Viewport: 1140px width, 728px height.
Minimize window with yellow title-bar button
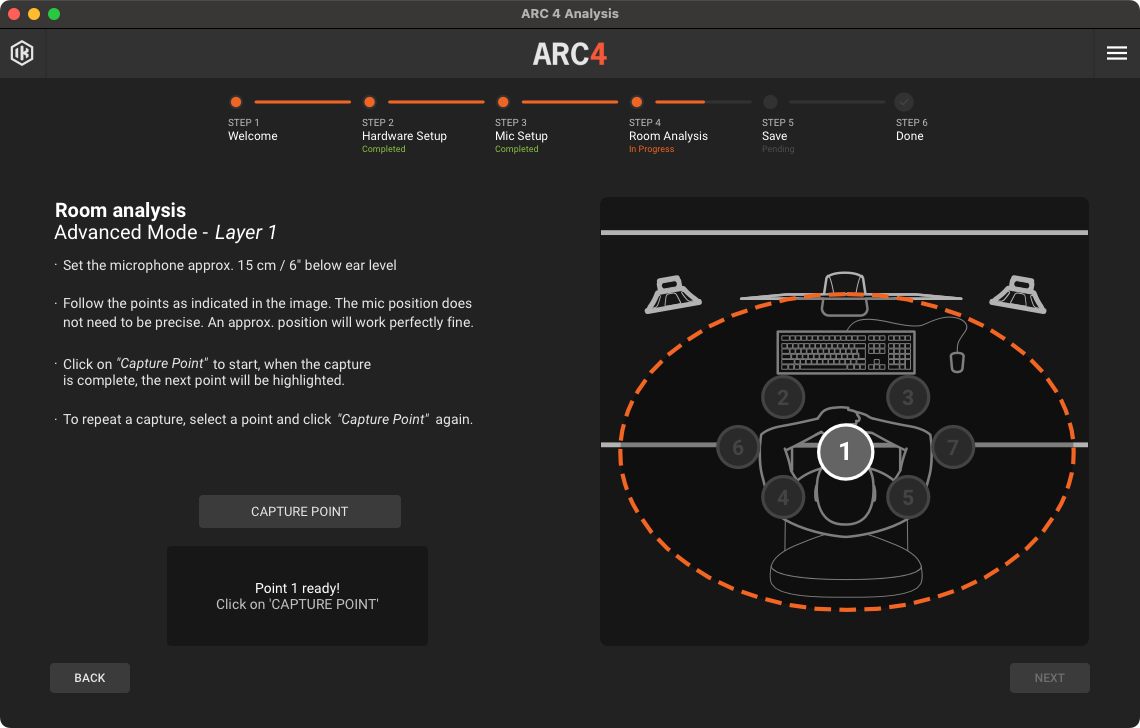click(33, 14)
